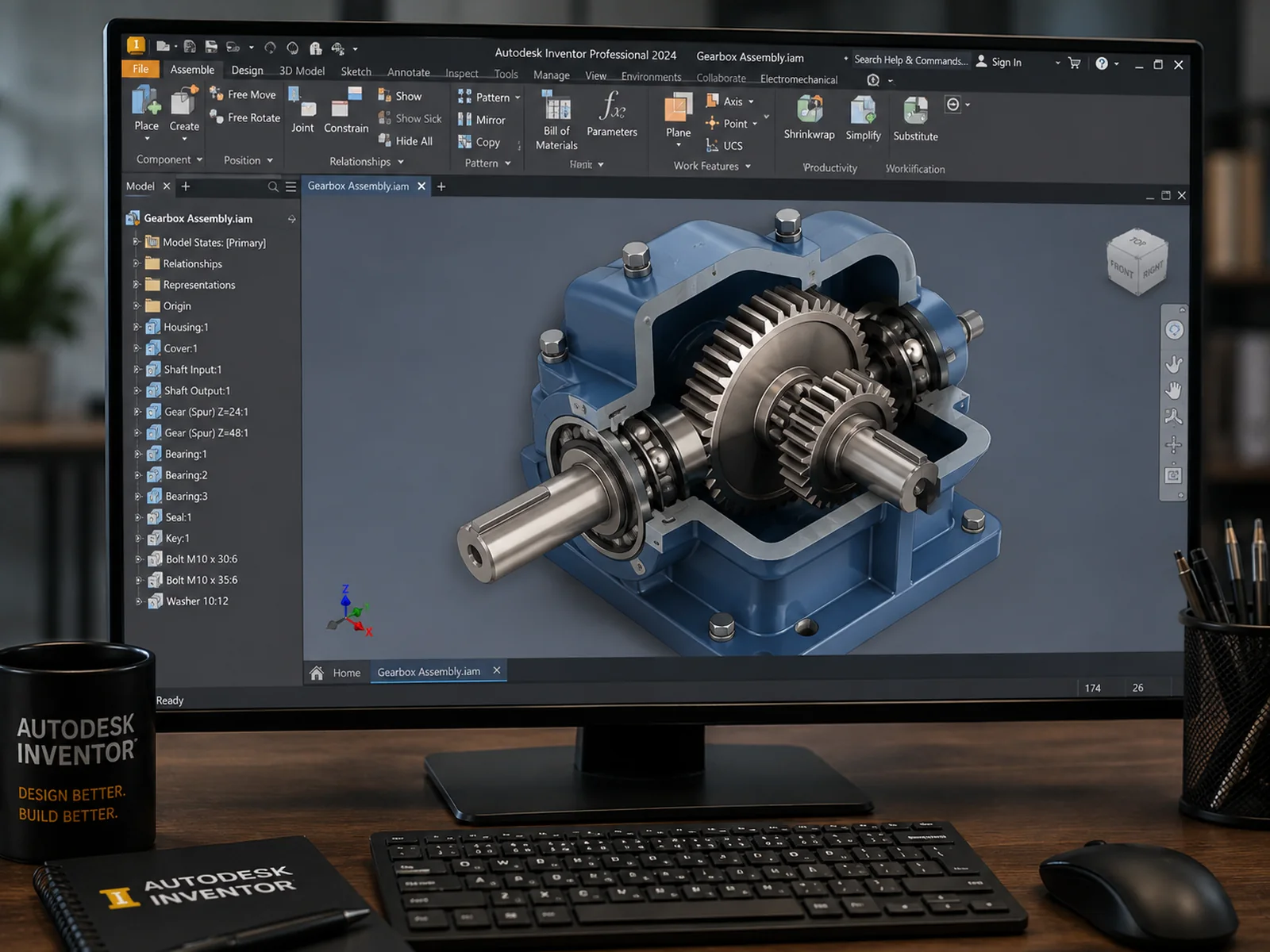Image resolution: width=1270 pixels, height=952 pixels.
Task: Open the Axis dropdown arrow
Action: click(x=751, y=102)
